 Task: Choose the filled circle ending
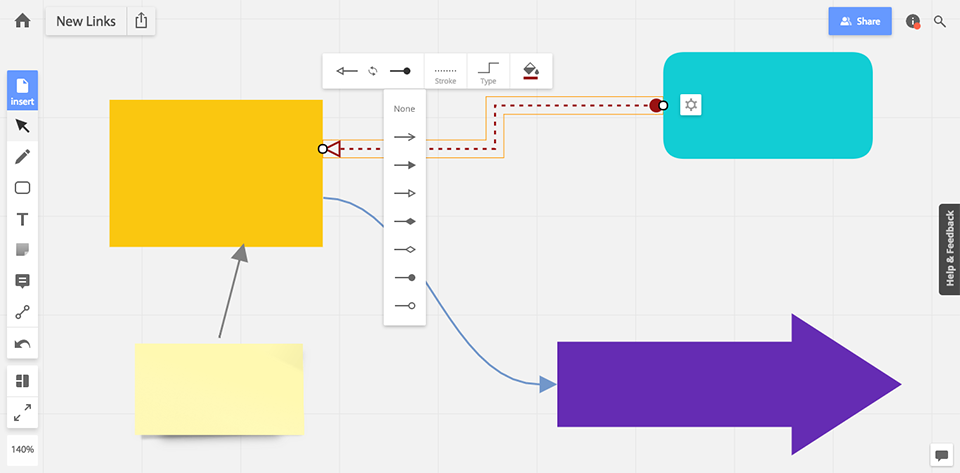pos(405,278)
